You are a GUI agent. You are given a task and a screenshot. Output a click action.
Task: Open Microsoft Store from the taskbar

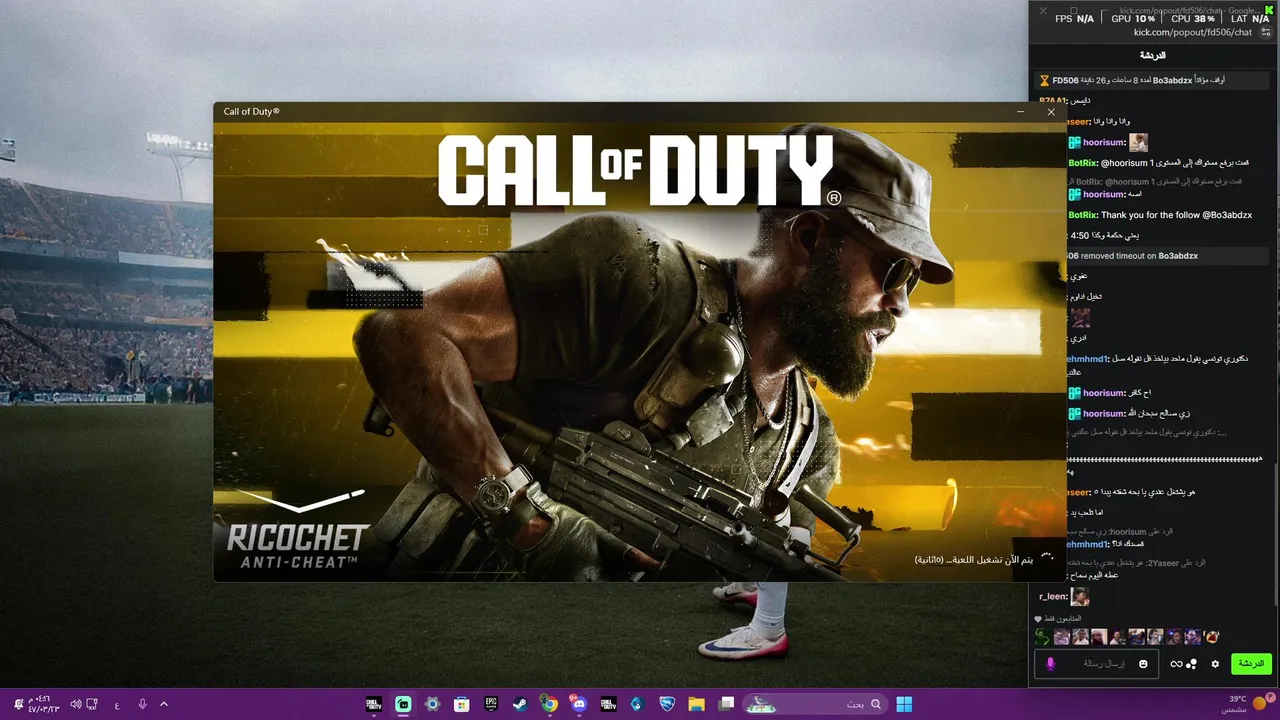[x=462, y=704]
